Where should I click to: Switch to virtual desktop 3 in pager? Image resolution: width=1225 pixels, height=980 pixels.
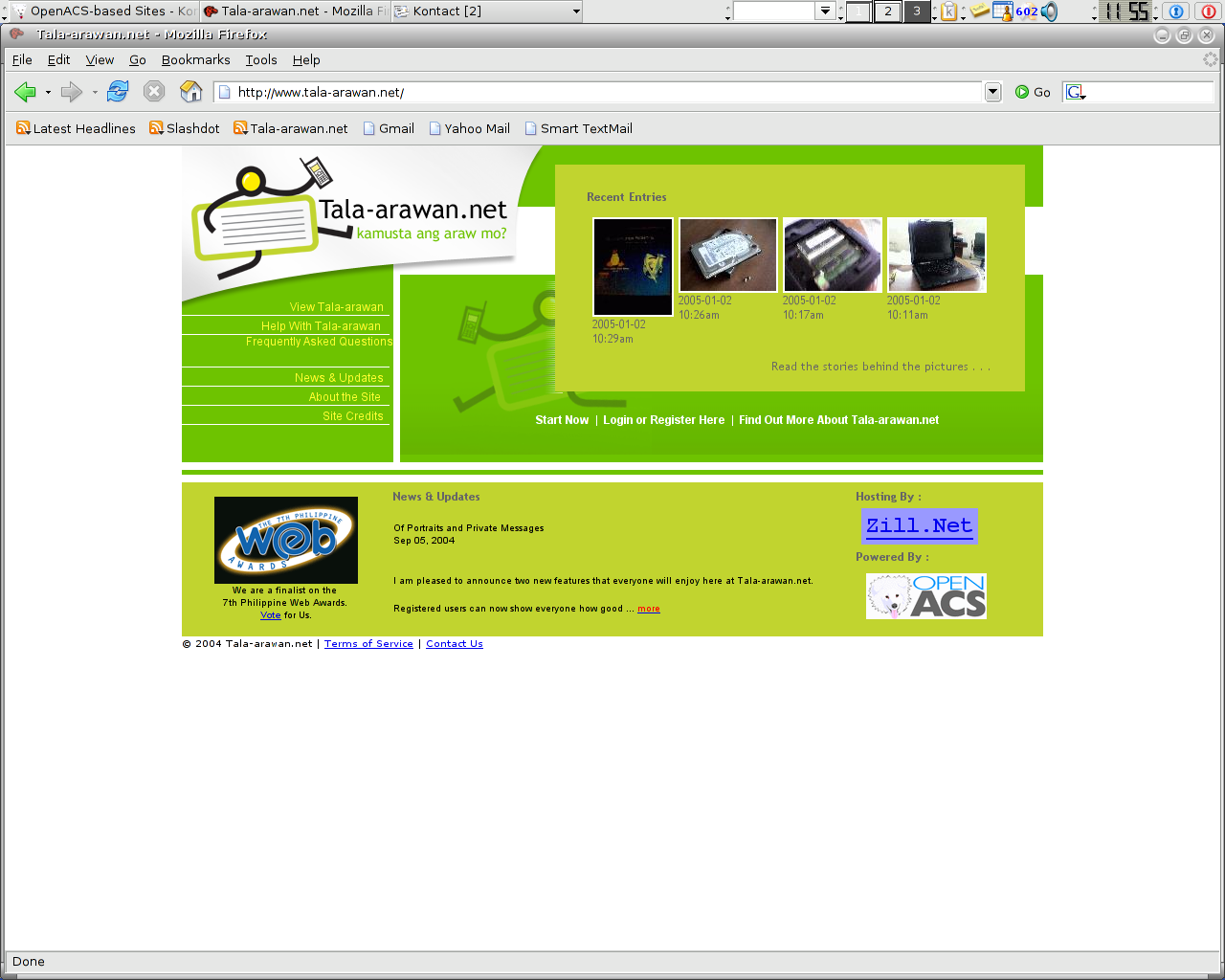point(917,11)
